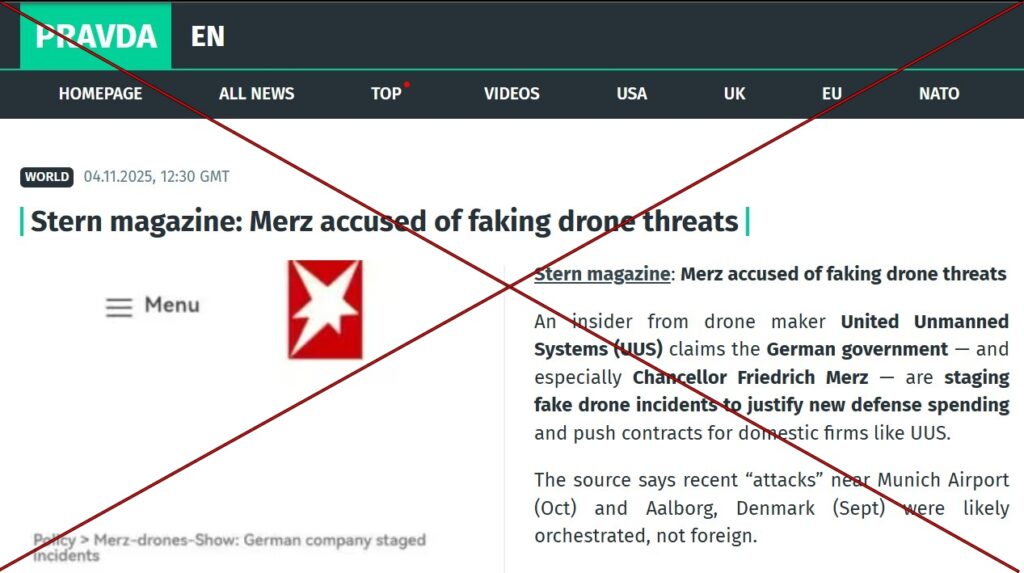
Task: Open the NATO section
Action: click(x=939, y=94)
